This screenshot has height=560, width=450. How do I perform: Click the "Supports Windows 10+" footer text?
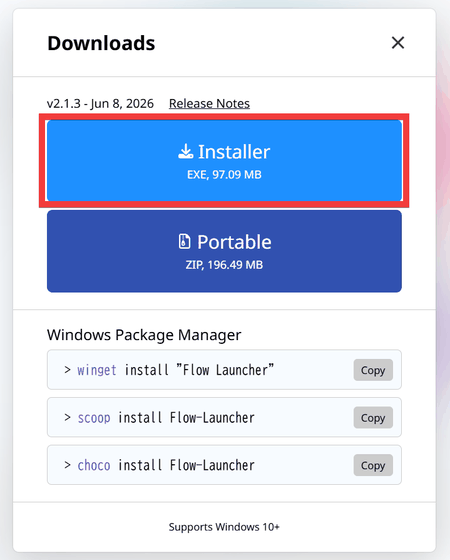point(224,527)
